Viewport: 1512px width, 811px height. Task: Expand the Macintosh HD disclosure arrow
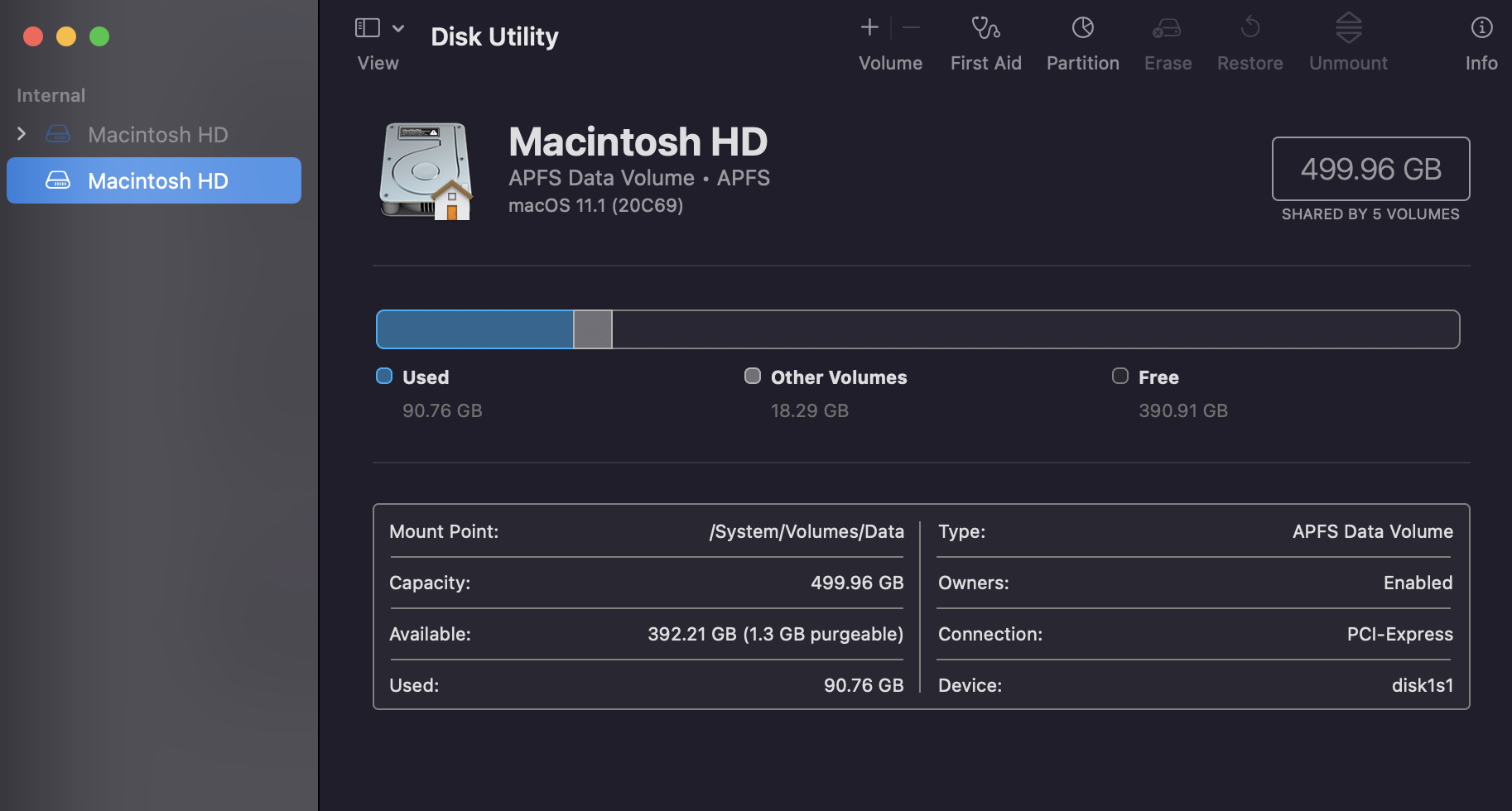[x=22, y=134]
